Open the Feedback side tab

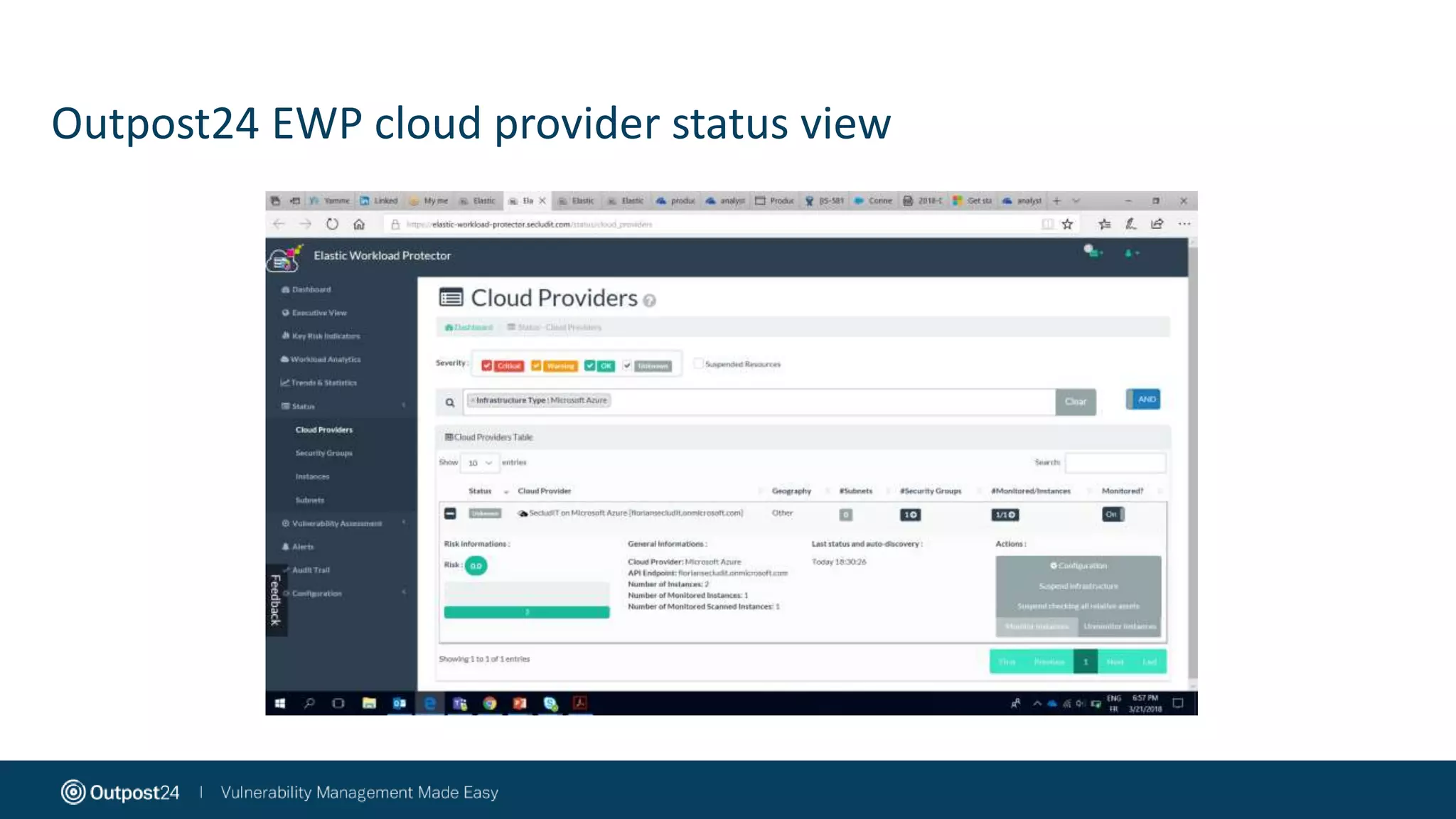point(276,600)
